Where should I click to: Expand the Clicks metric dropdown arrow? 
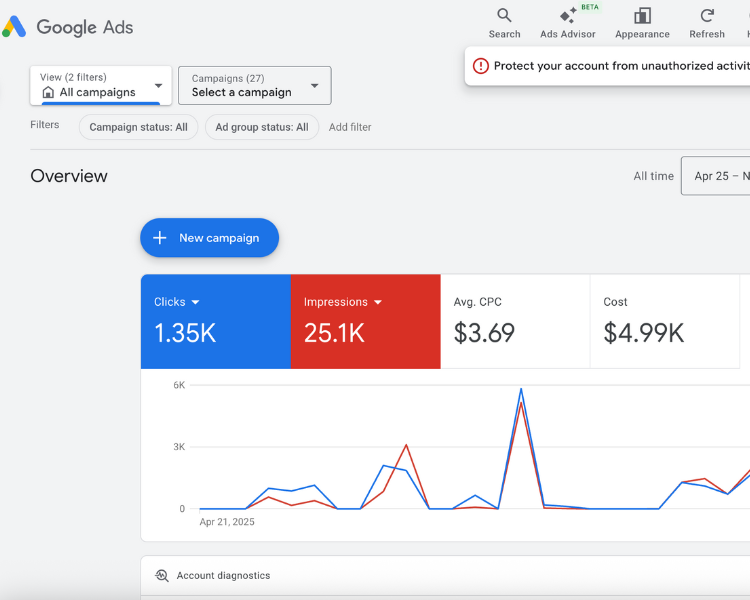(x=196, y=302)
